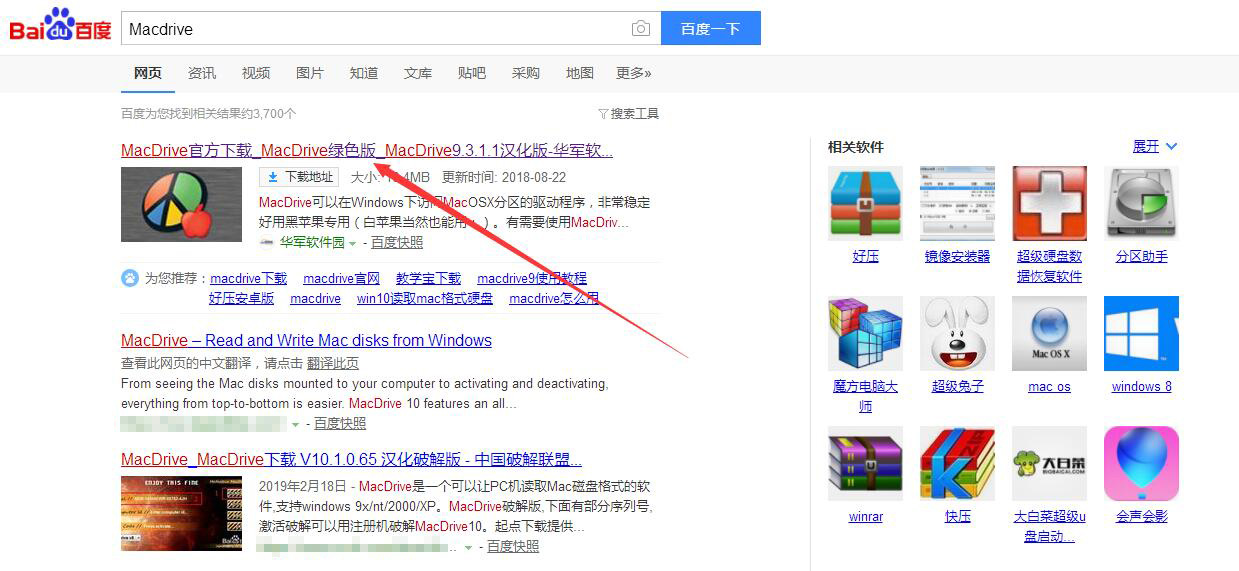
Task: Click 翻译此页 translate link
Action: click(333, 363)
